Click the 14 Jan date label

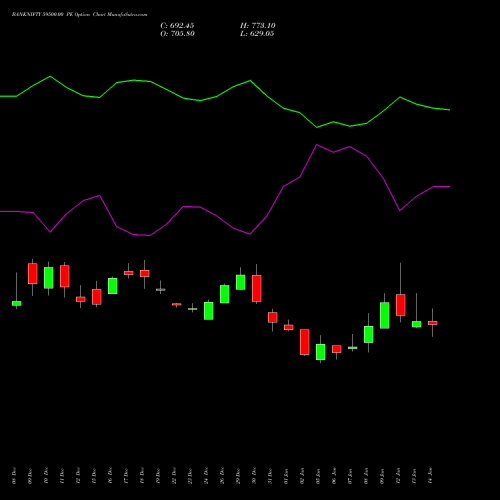coord(430,476)
